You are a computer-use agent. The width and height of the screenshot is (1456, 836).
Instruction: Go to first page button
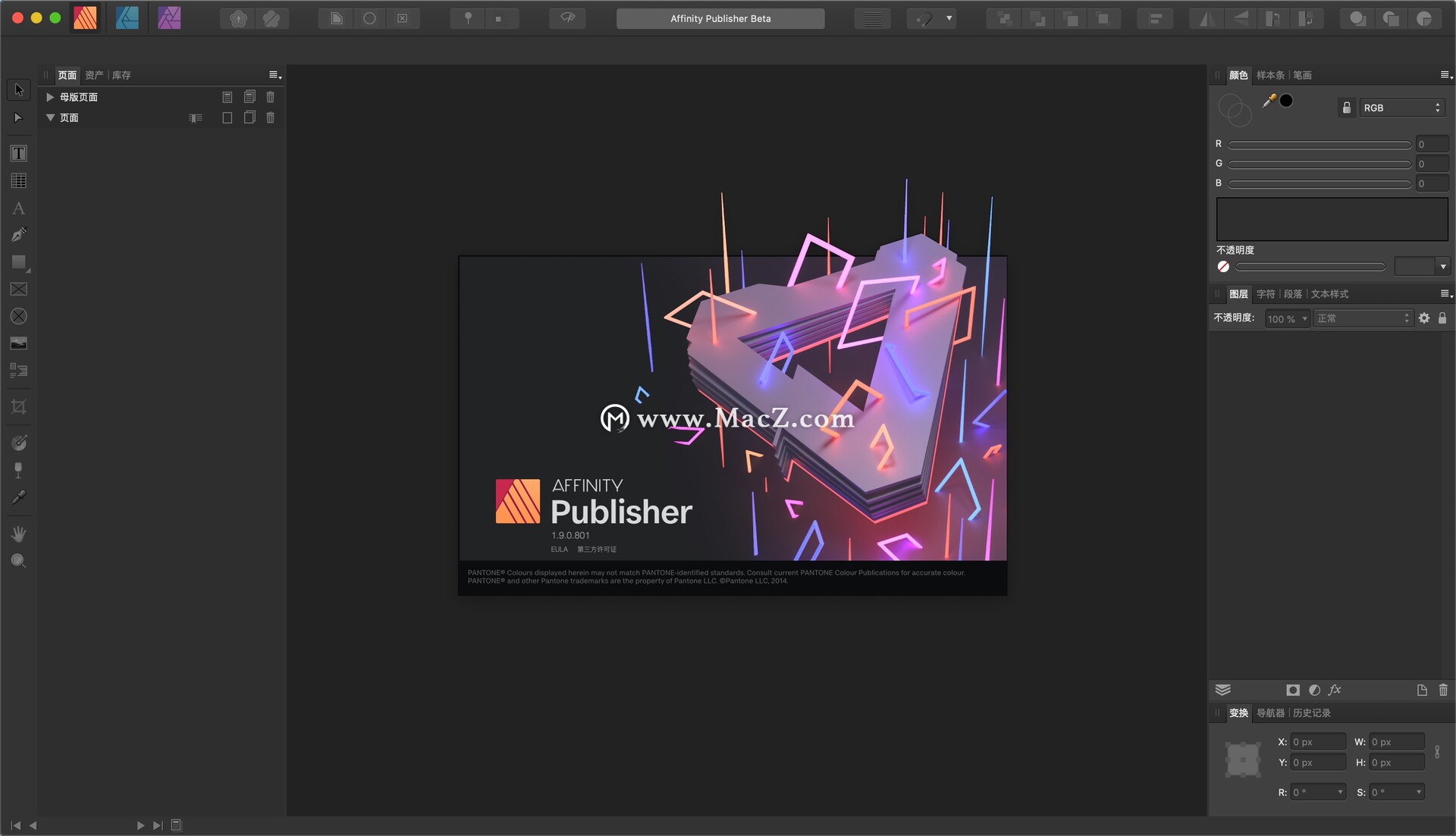point(16,825)
